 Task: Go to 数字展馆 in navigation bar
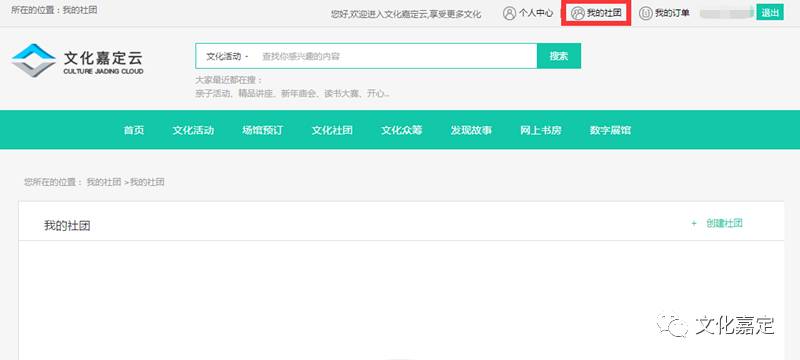[x=610, y=130]
